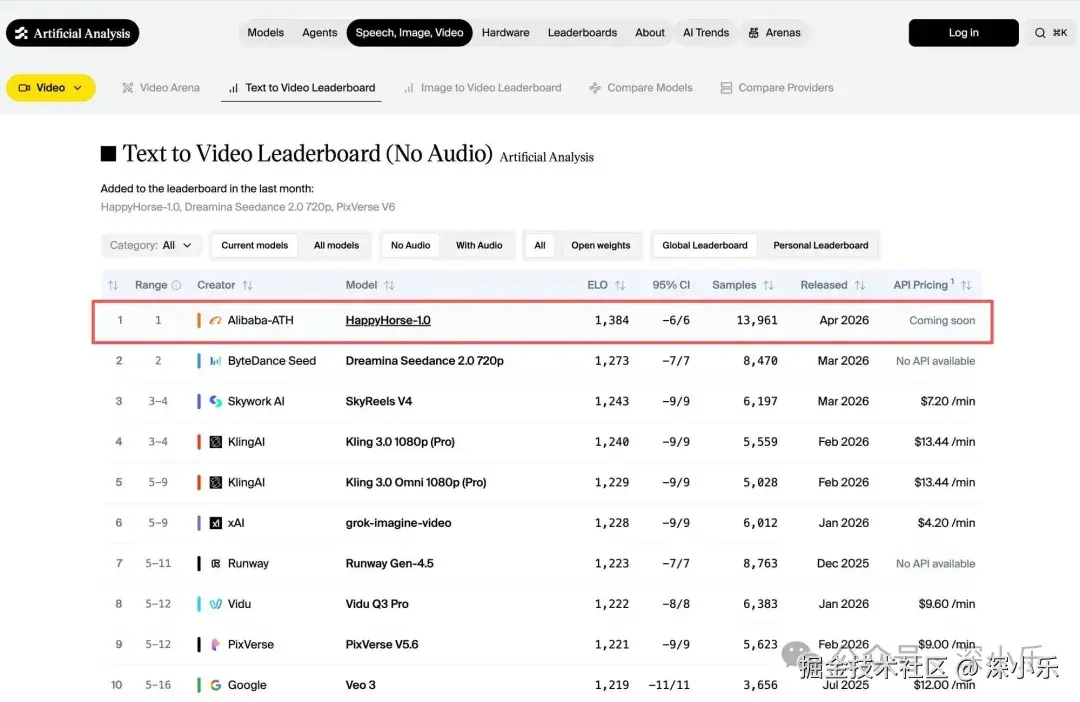Open the HappyHorse-1.0 model link
Viewport: 1080px width, 702px height.
pyautogui.click(x=388, y=321)
